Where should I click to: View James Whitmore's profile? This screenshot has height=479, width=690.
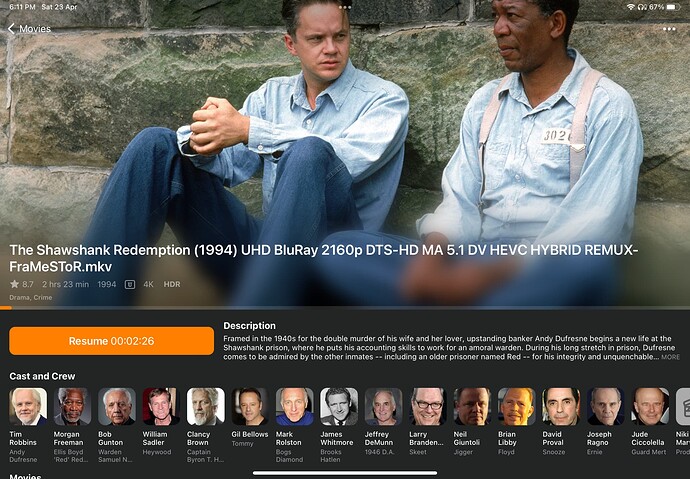pyautogui.click(x=339, y=406)
